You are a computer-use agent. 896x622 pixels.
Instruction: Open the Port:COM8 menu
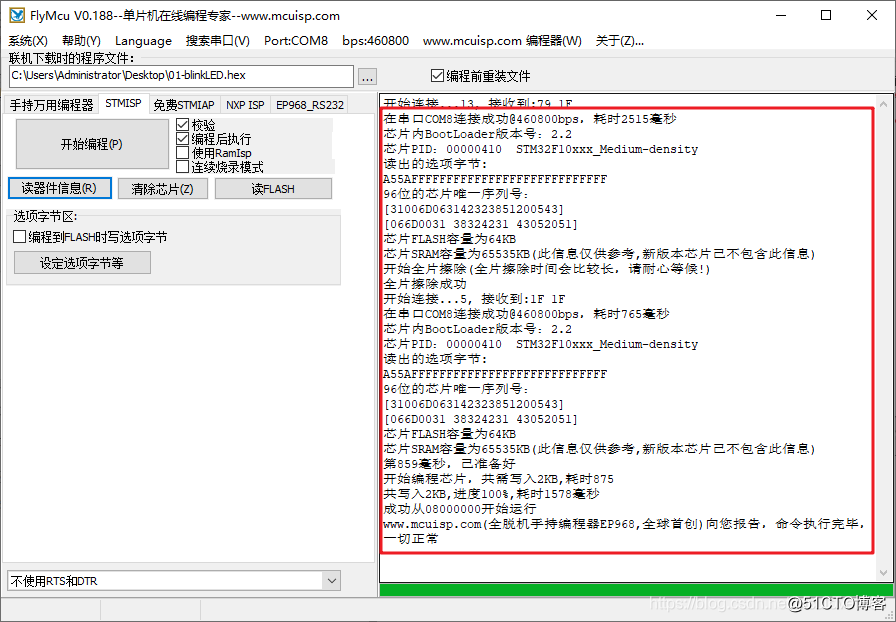click(296, 41)
